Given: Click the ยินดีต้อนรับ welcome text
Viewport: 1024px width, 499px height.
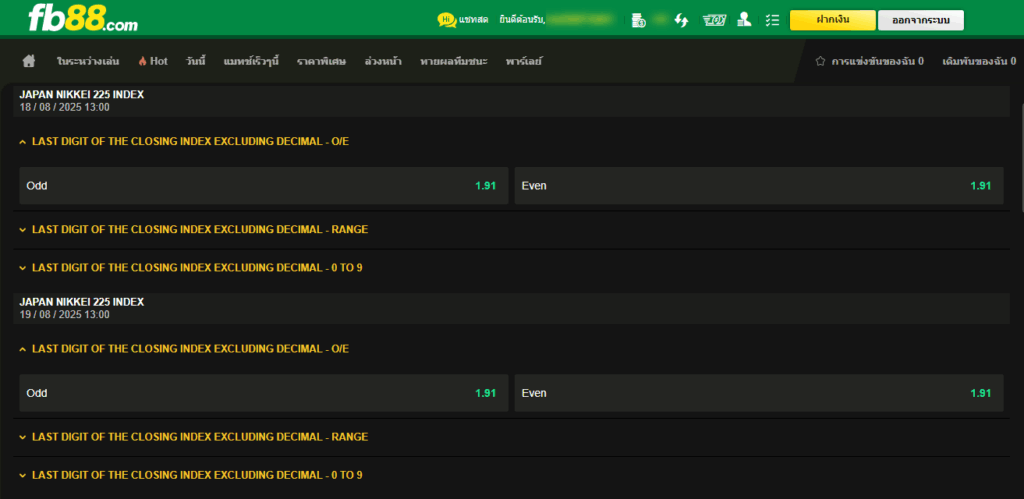Looking at the screenshot, I should click(522, 20).
